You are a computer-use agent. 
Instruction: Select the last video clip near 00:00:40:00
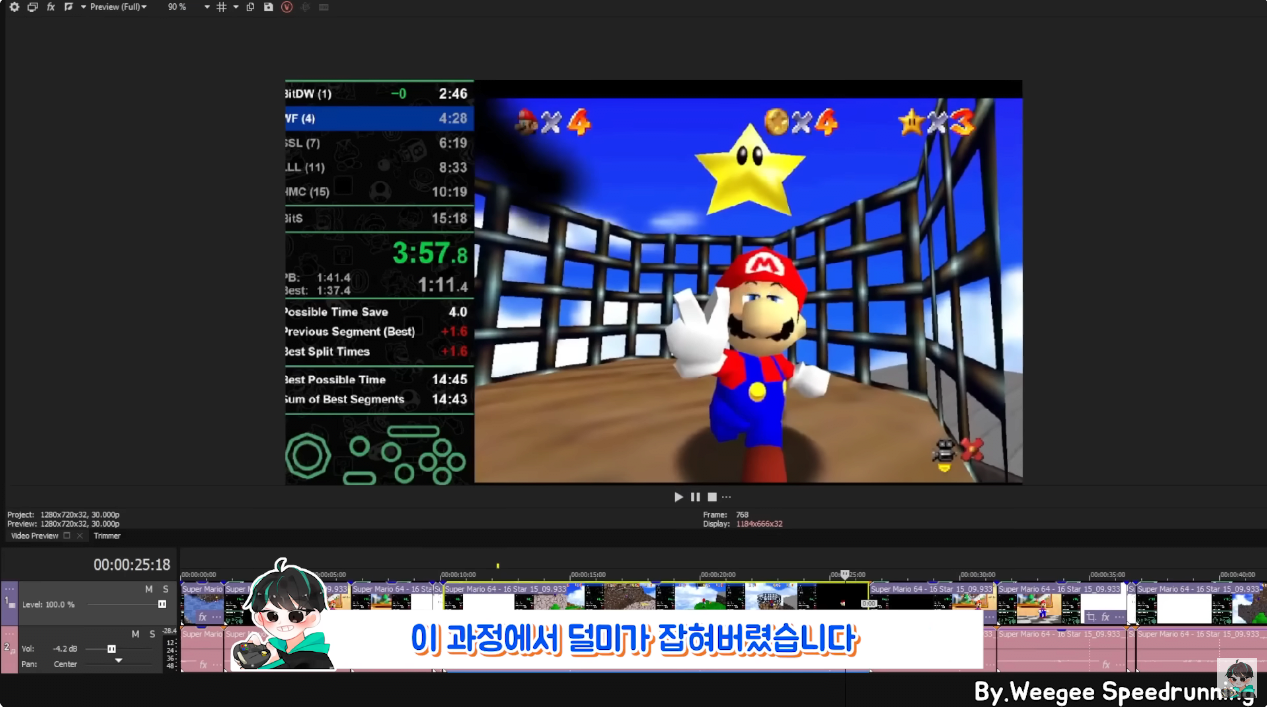point(1201,604)
